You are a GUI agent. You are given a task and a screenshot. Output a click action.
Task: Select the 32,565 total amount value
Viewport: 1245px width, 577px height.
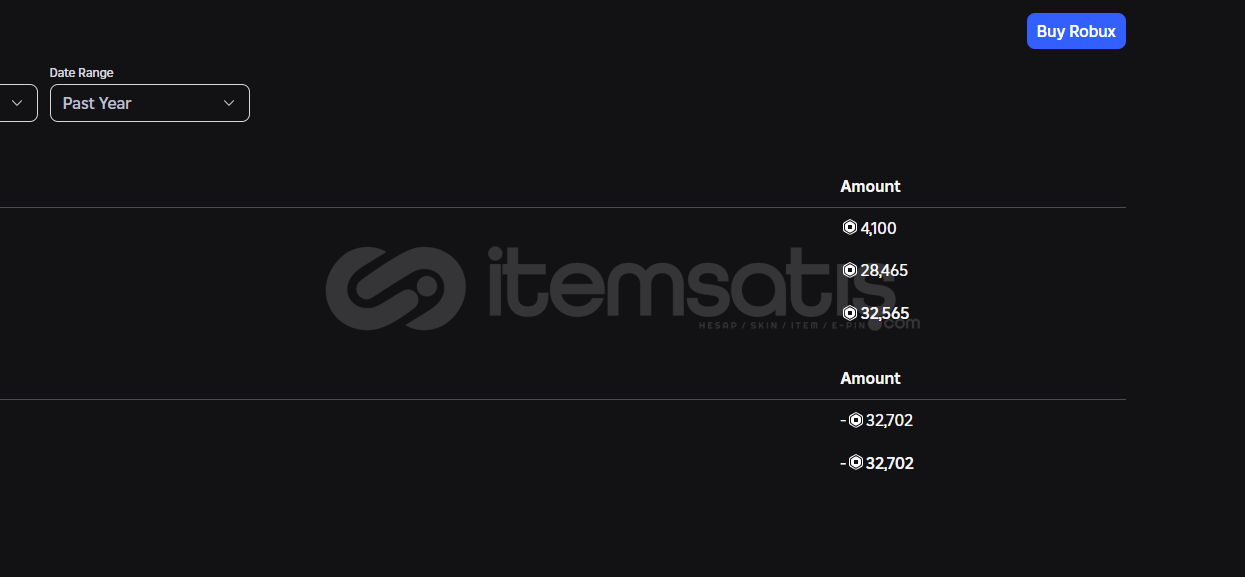click(885, 313)
